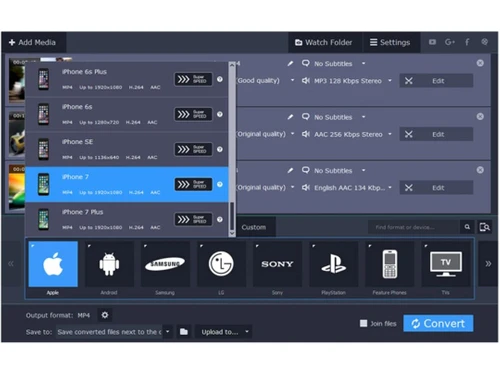The width and height of the screenshot is (500, 375).
Task: Open the second file's No Subtitles dropdown
Action: pos(333,117)
